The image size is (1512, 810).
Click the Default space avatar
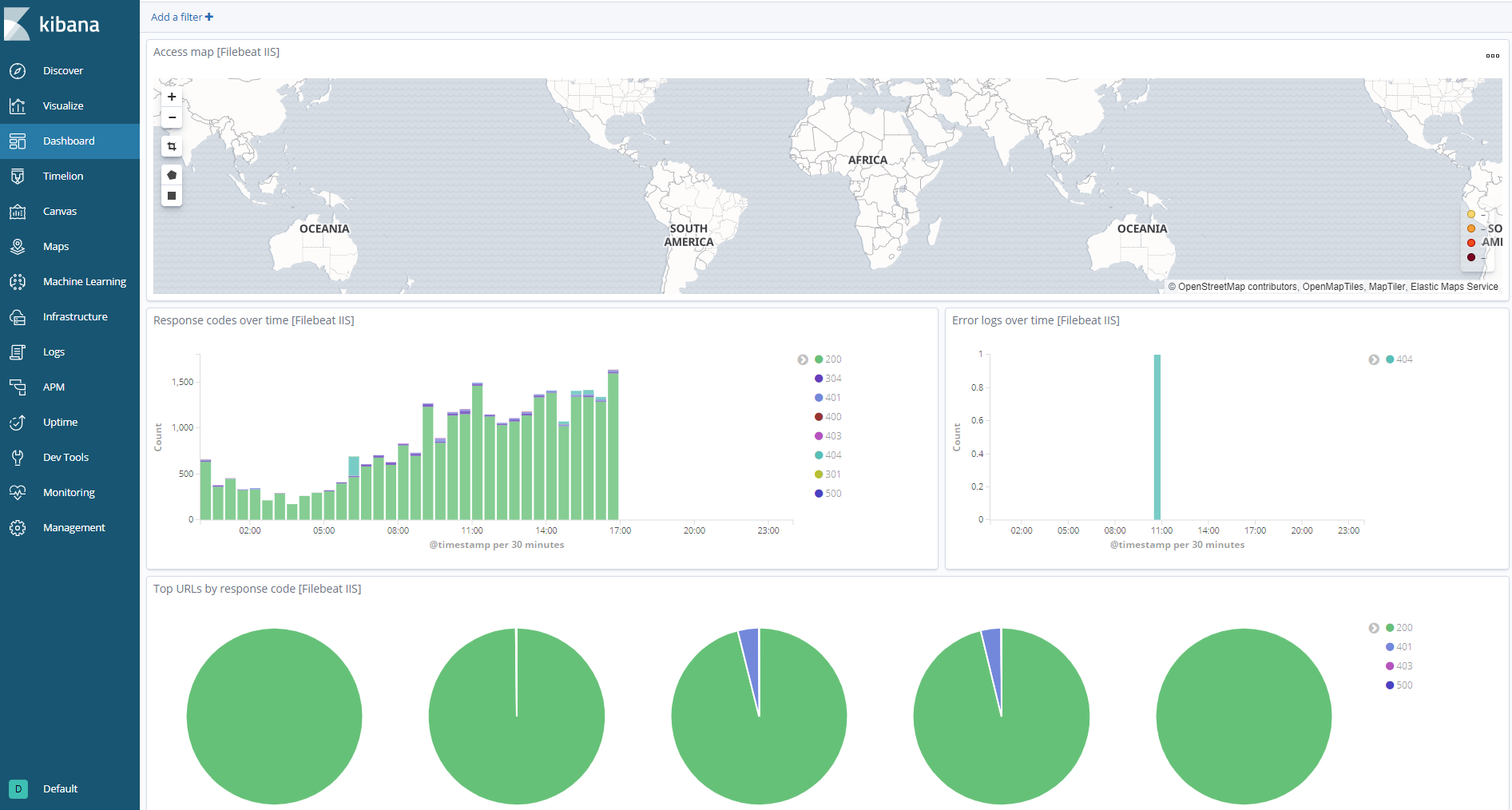[18, 788]
